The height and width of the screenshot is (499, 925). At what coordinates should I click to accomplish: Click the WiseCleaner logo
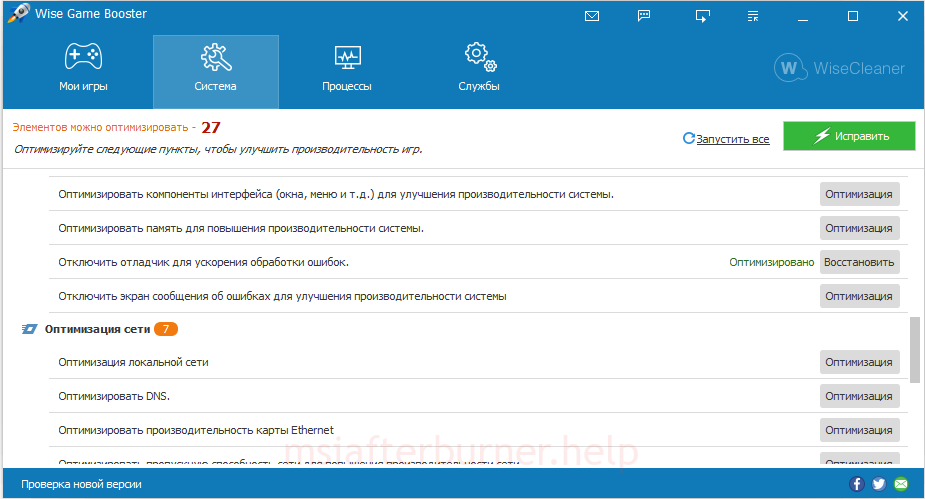[840, 69]
